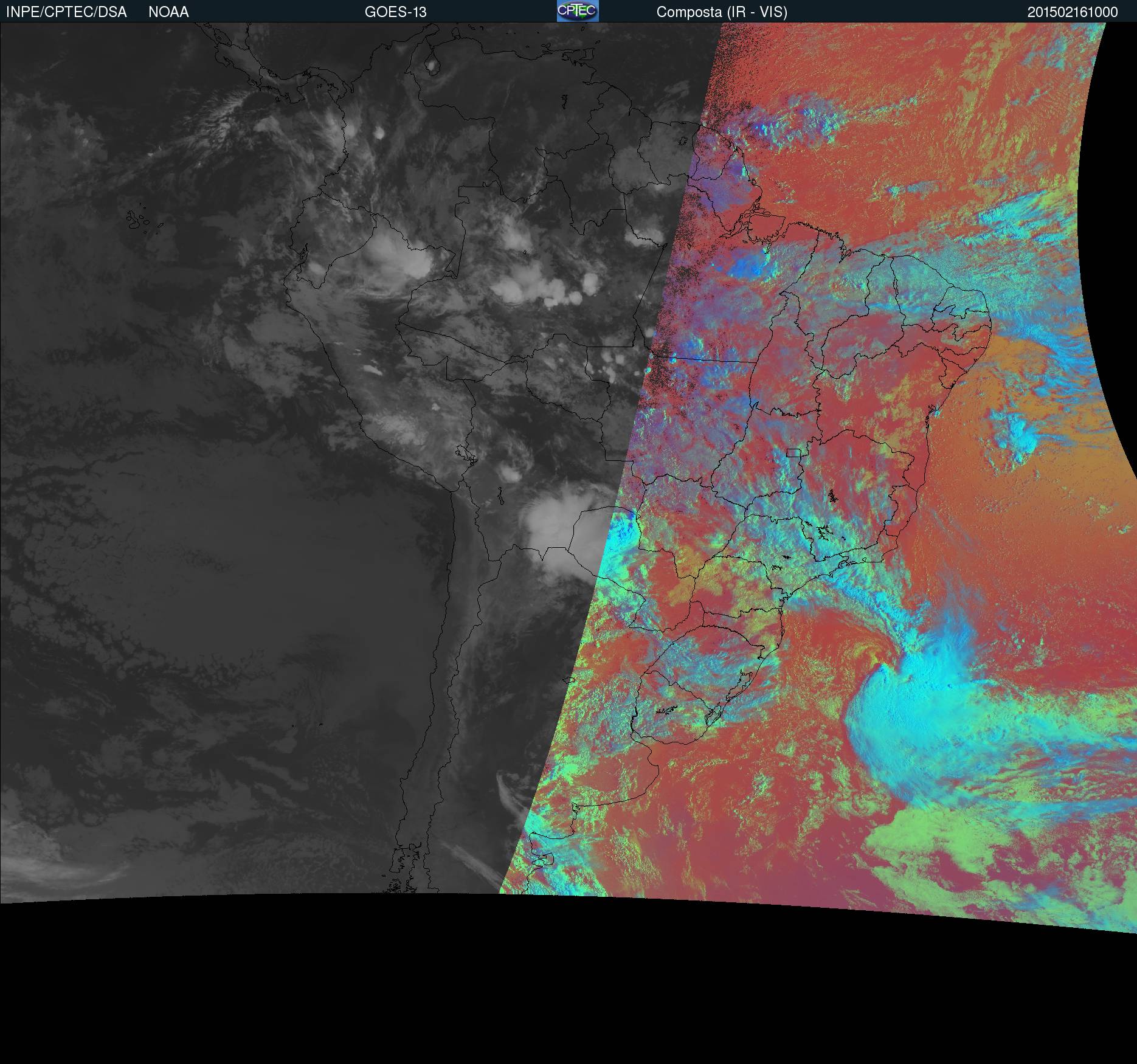Click the INPE/CPTEC/DSA header text
1137x1064 pixels.
point(66,12)
